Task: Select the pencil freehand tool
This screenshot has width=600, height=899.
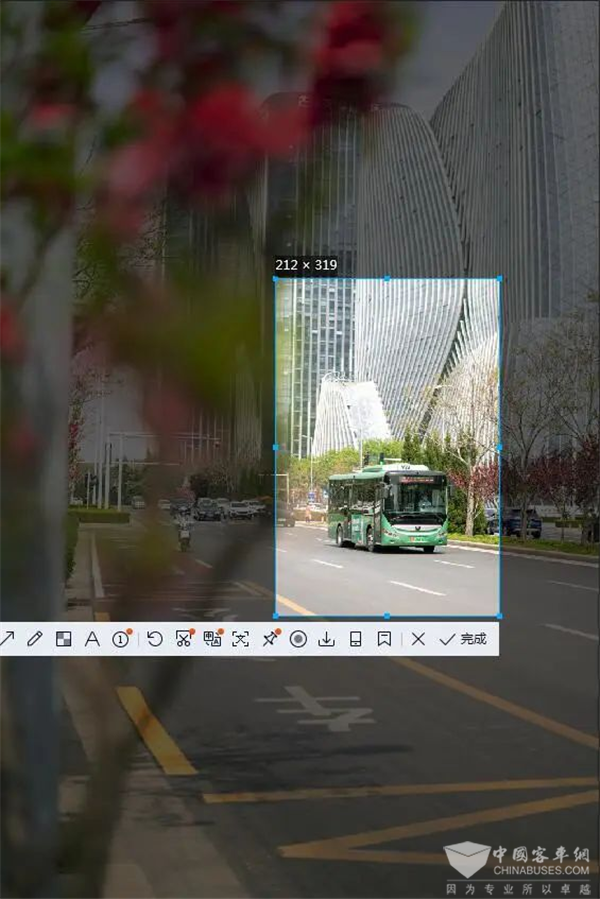Action: (x=35, y=639)
